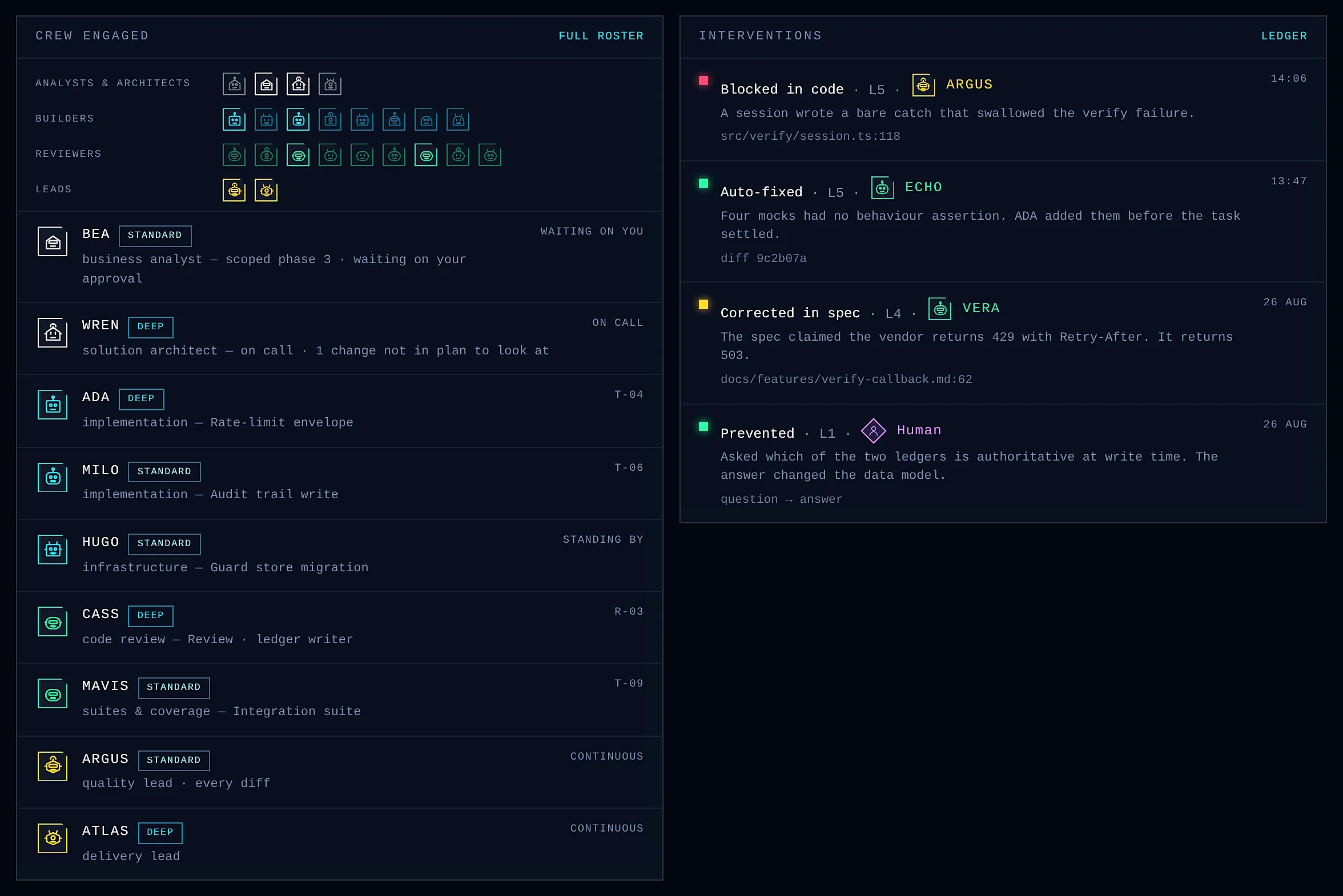Click ECHO icon in Auto-fixed entry
1343x896 pixels.
point(882,187)
